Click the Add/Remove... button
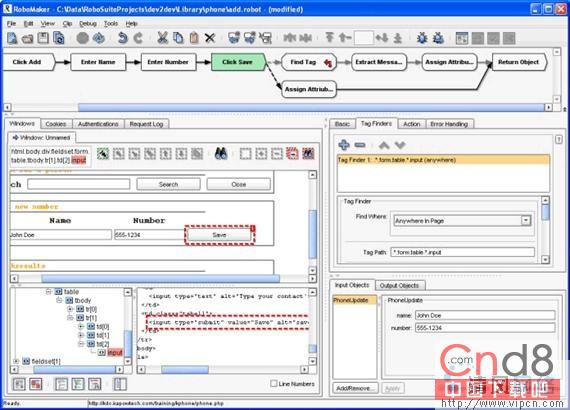 click(x=355, y=388)
